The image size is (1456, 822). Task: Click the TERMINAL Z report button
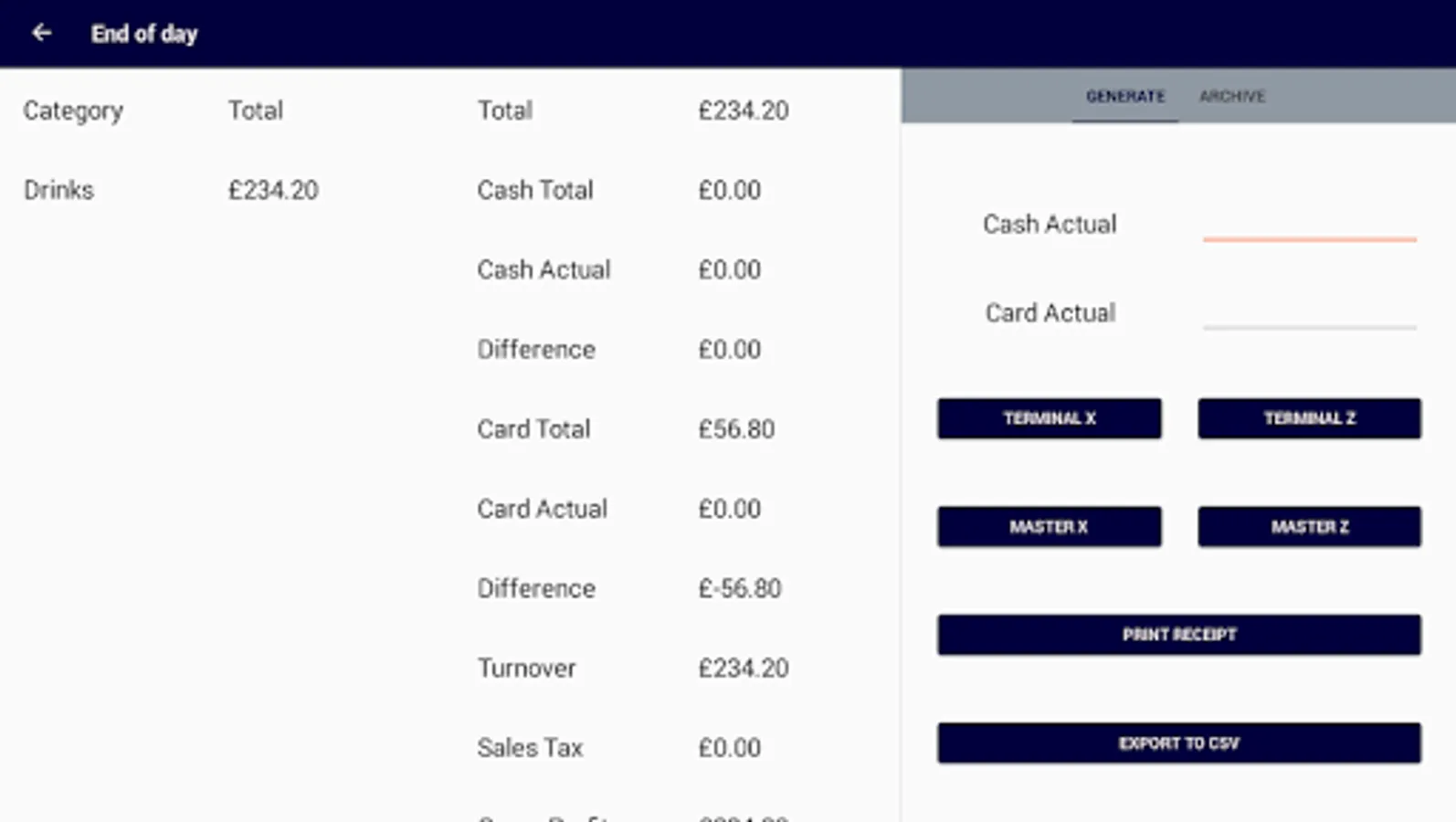click(1308, 418)
